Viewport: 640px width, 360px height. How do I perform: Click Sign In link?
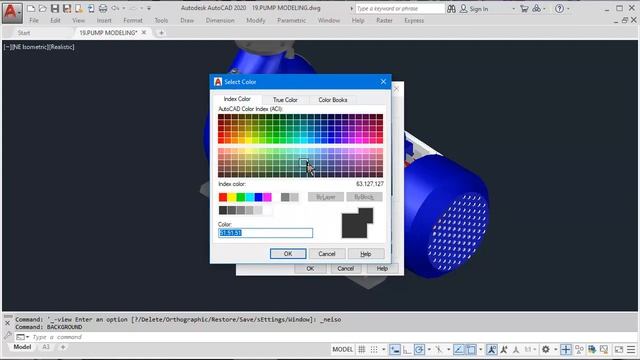(478, 9)
